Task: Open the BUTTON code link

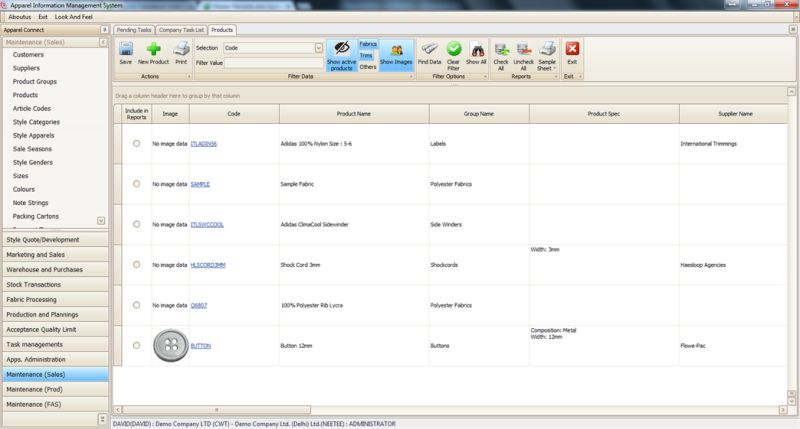Action: (201, 346)
